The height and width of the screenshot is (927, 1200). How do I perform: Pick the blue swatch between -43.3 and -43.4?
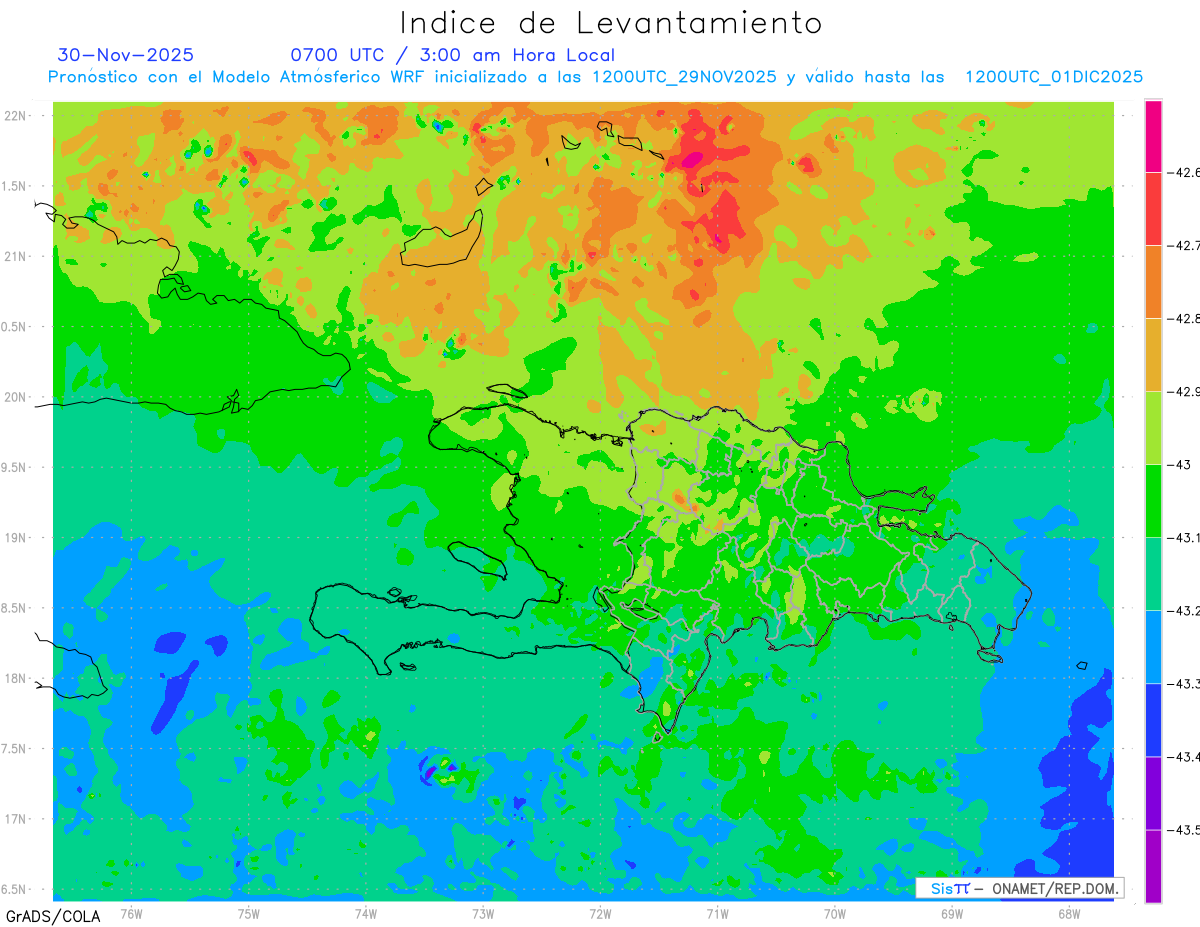(1153, 720)
